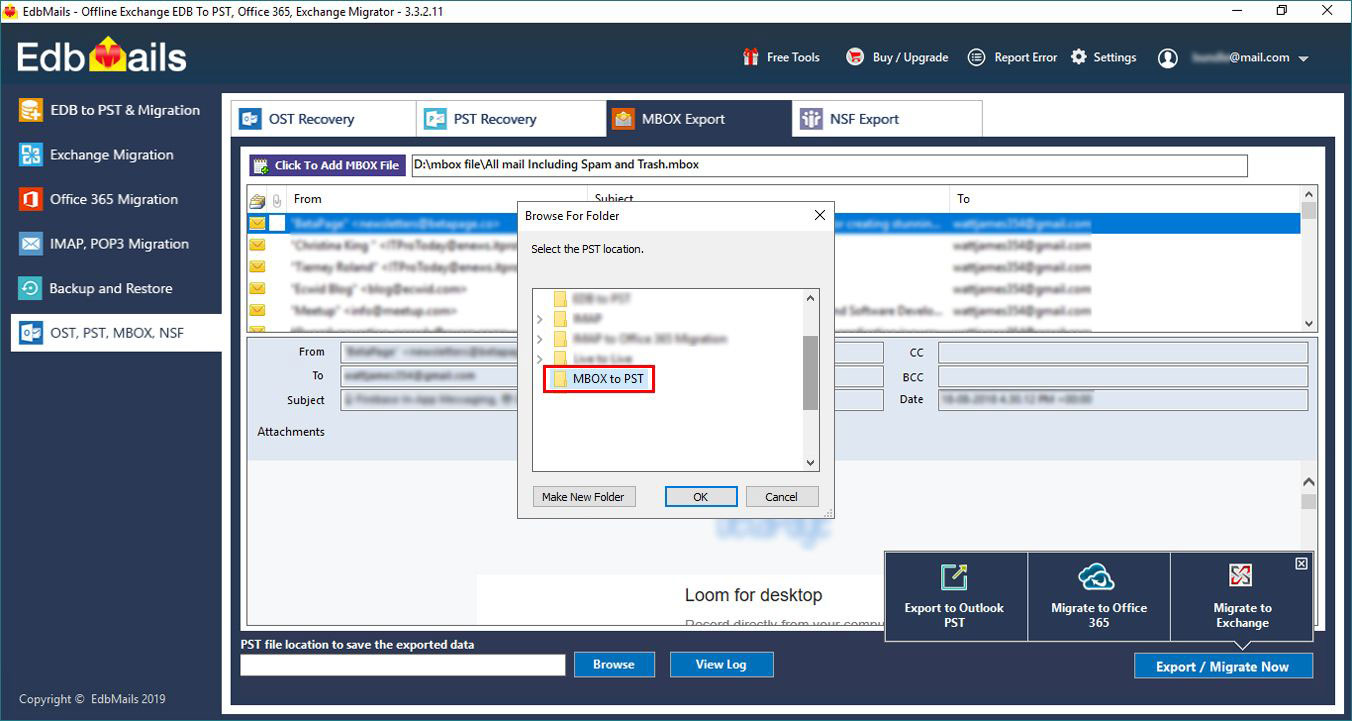The height and width of the screenshot is (721, 1352).
Task: Open the account dropdown arrow next to email
Action: [x=1303, y=59]
